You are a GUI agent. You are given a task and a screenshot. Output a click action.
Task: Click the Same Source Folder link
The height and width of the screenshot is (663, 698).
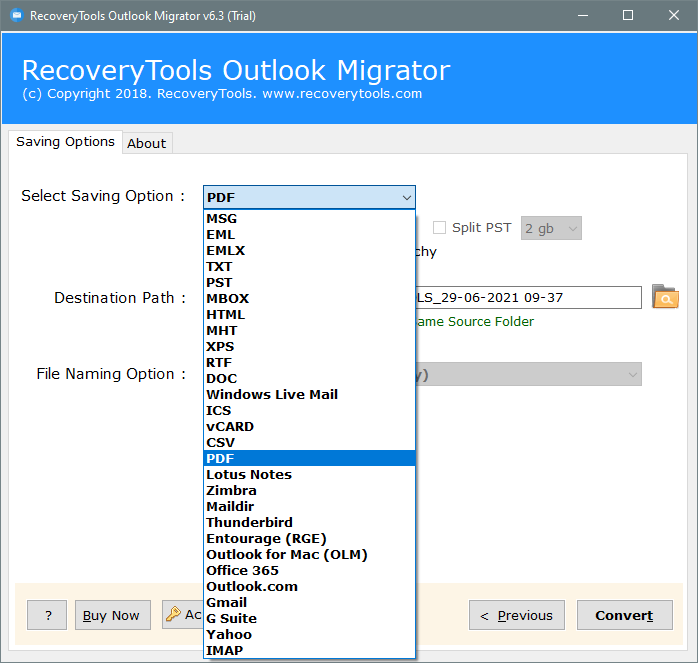[475, 321]
